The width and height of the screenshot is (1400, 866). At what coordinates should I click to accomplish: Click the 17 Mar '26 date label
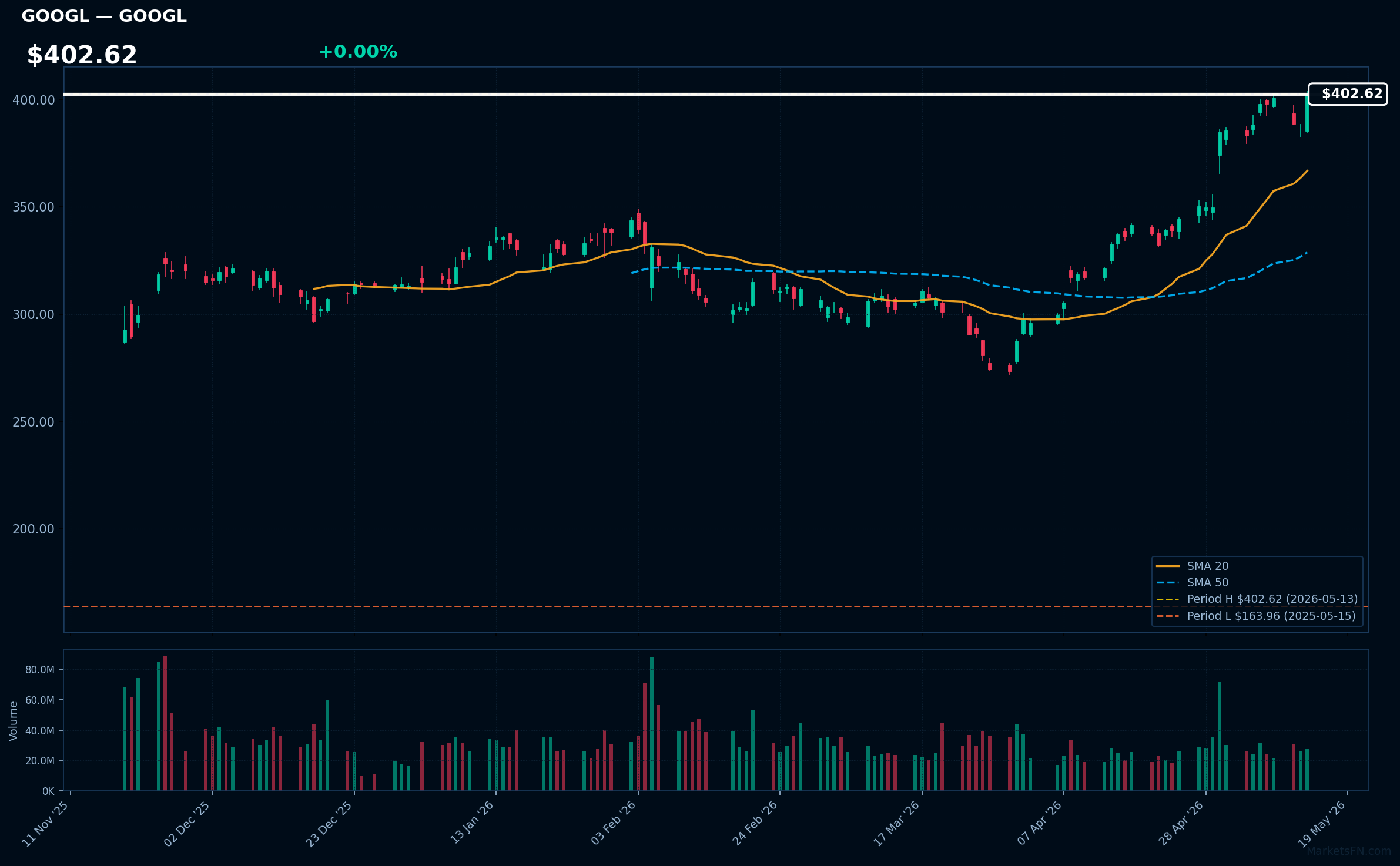896,824
